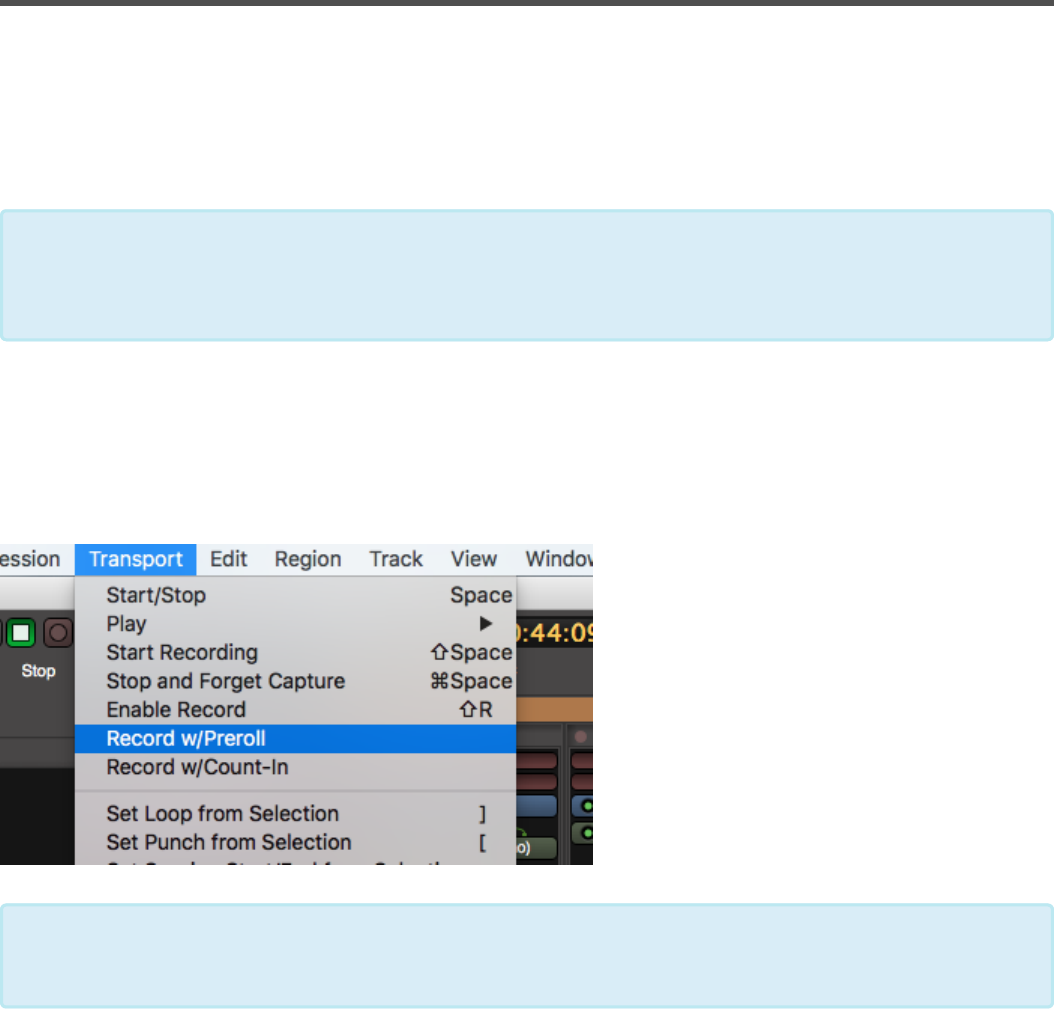Open the partly visible Session menu
Image resolution: width=1054 pixels, height=1009 pixels.
point(30,559)
